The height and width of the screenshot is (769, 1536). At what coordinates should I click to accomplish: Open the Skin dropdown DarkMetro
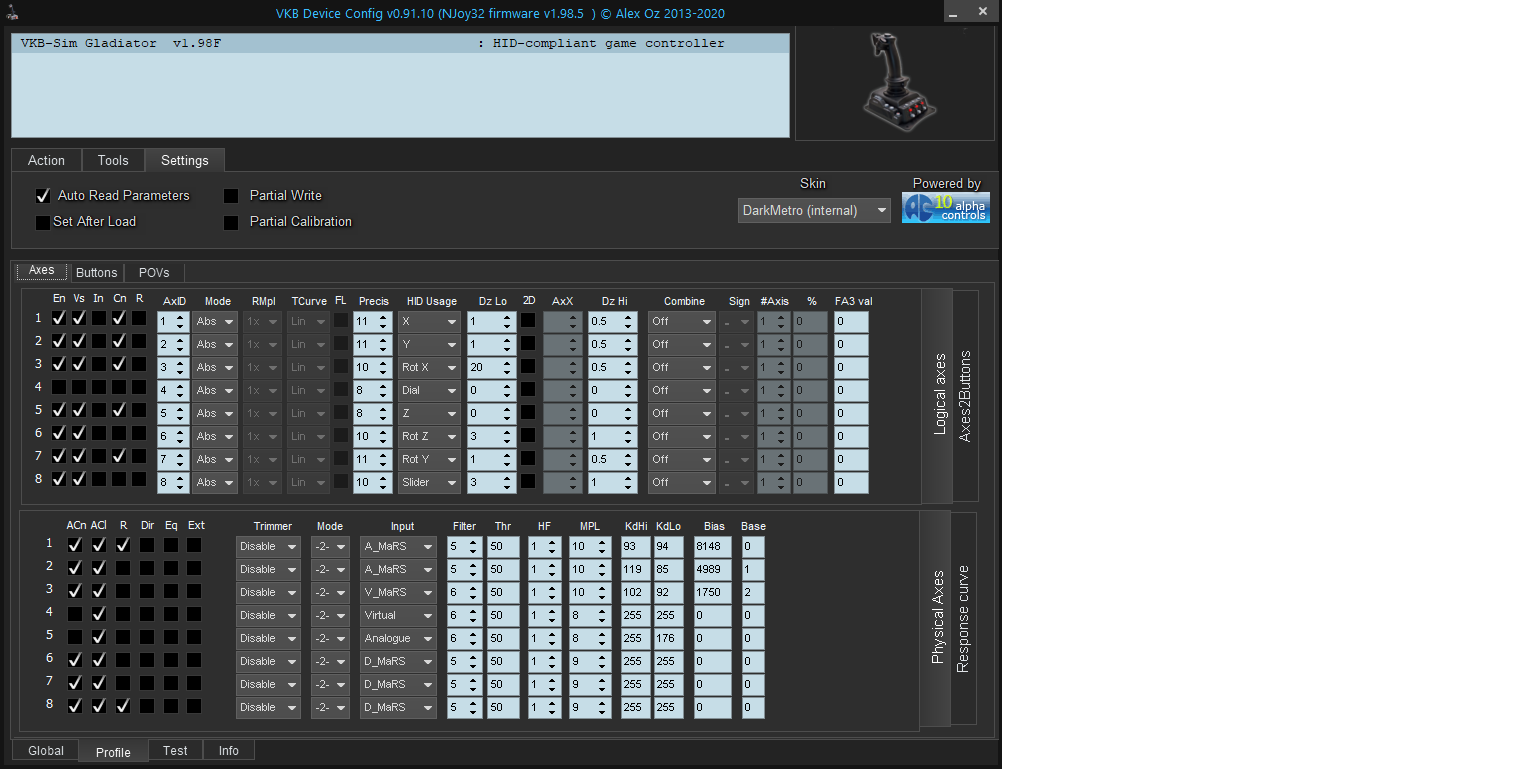[x=814, y=211]
